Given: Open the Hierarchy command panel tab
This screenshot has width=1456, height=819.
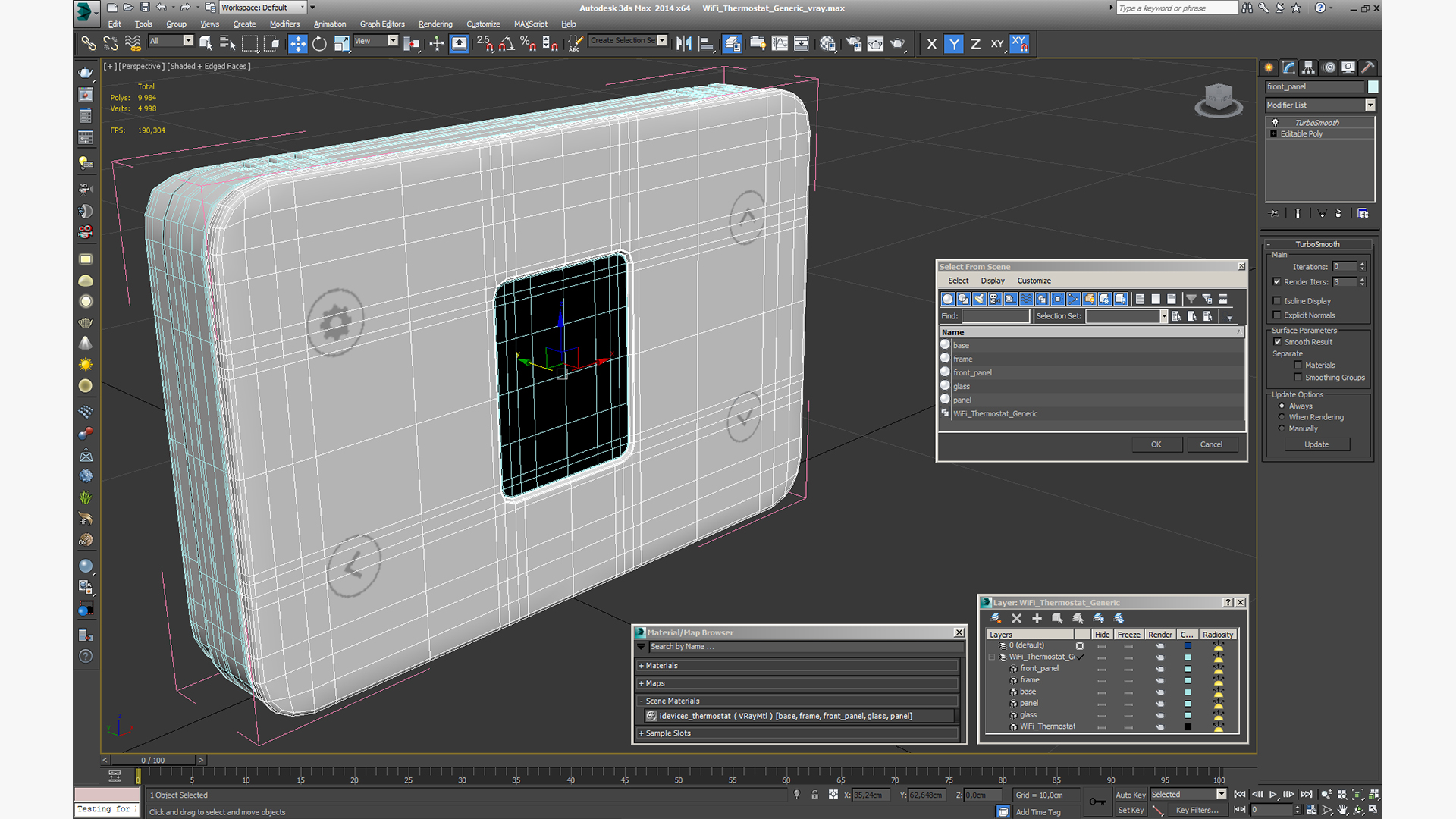Looking at the screenshot, I should point(1308,67).
